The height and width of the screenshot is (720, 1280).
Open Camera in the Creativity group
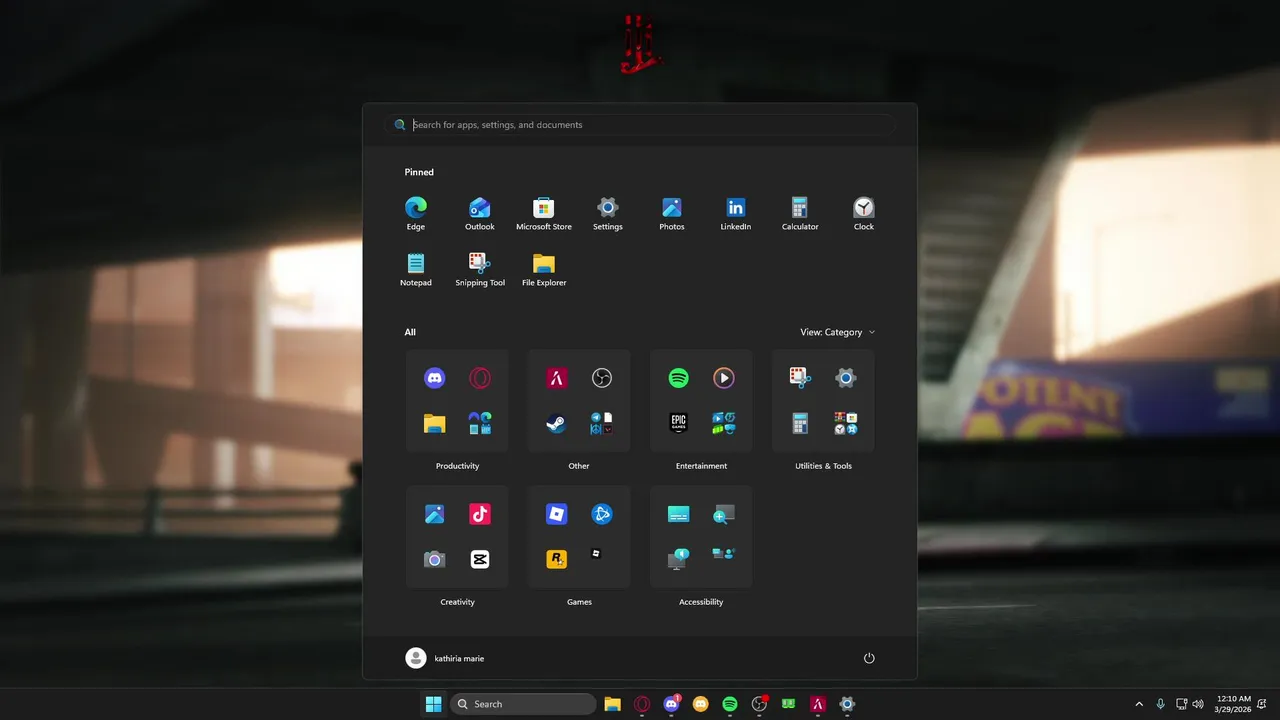[434, 559]
